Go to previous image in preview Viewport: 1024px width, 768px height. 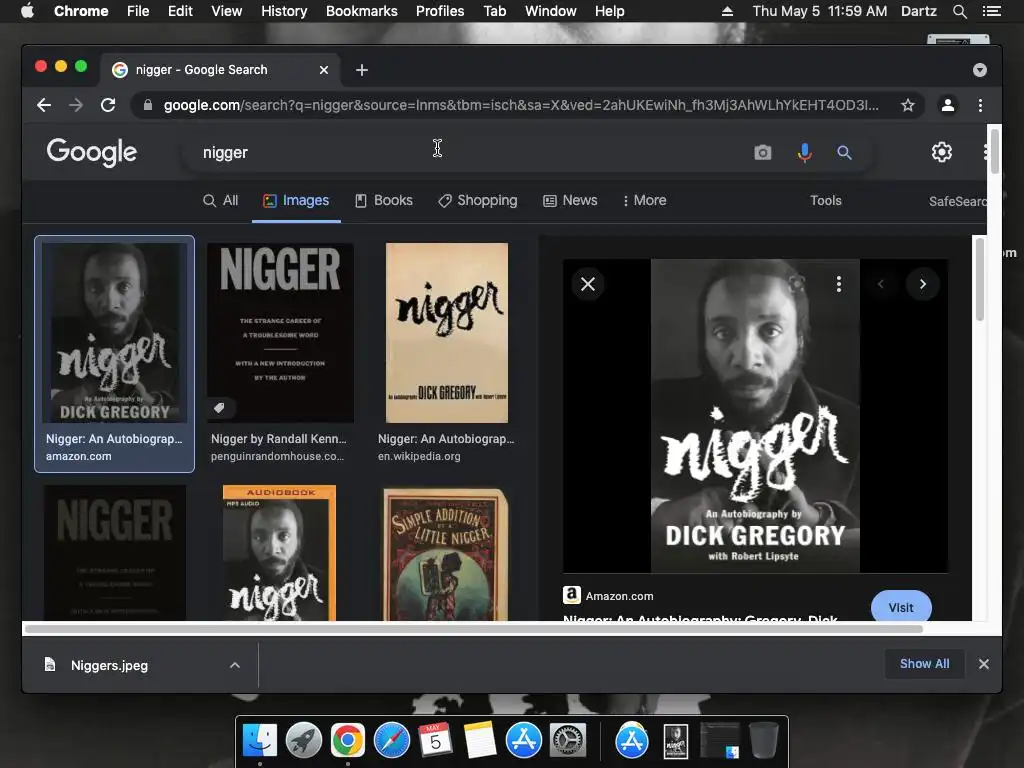click(880, 284)
